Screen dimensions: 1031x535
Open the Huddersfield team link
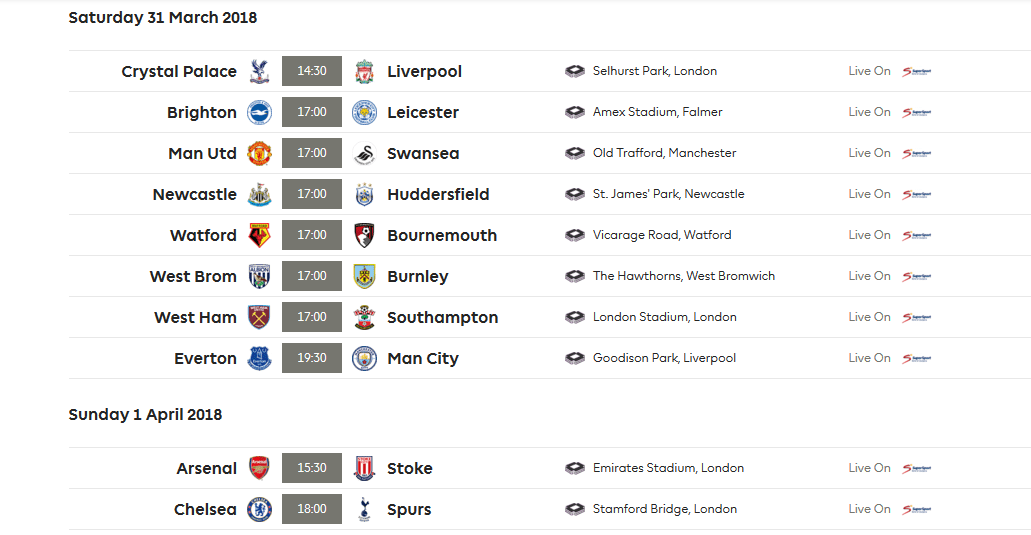pos(438,194)
